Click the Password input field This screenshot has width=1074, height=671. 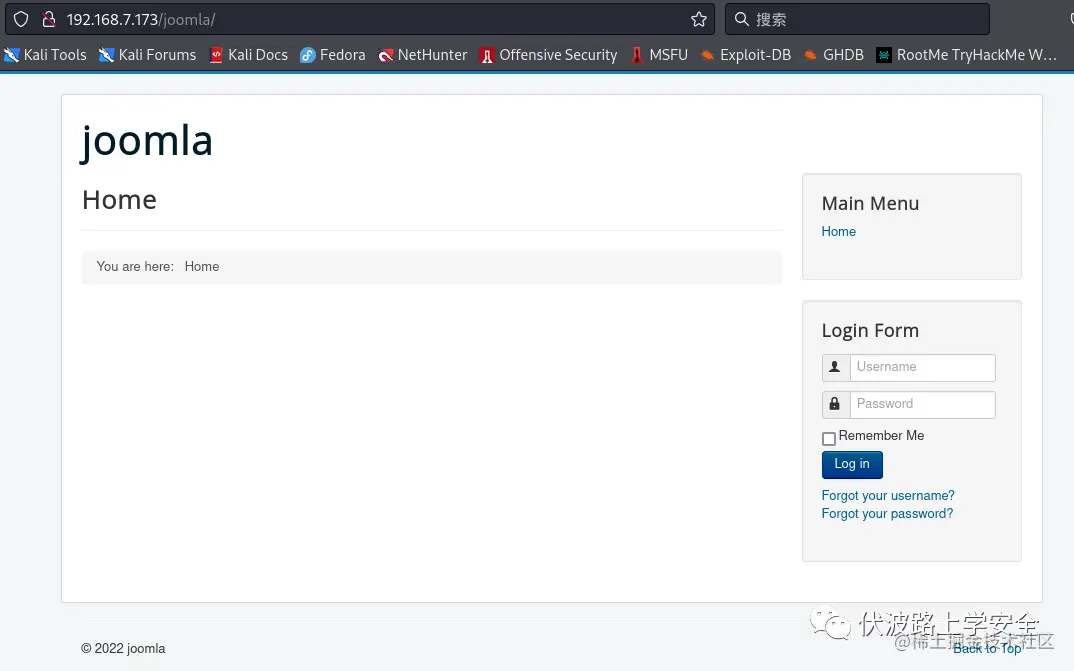click(x=923, y=405)
